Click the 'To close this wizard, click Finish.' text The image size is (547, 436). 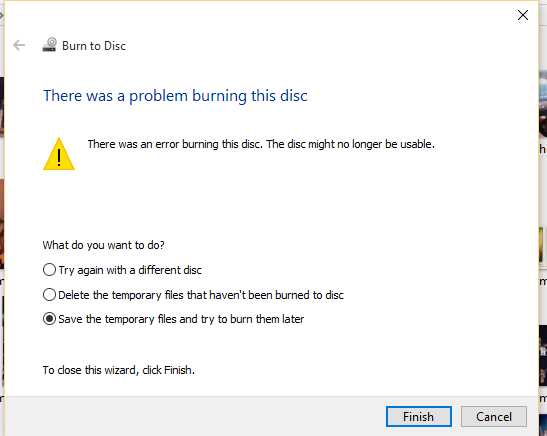point(119,370)
